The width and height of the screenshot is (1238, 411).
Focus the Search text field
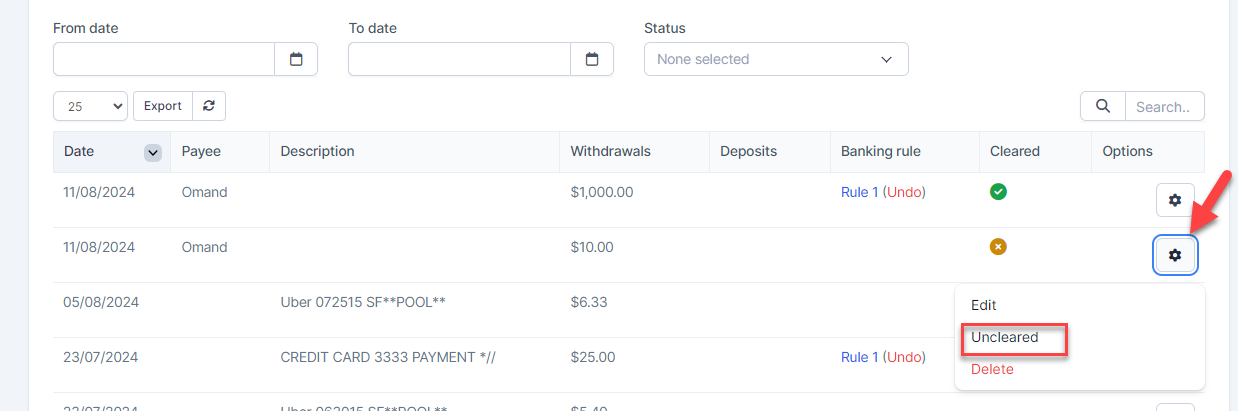(1164, 106)
